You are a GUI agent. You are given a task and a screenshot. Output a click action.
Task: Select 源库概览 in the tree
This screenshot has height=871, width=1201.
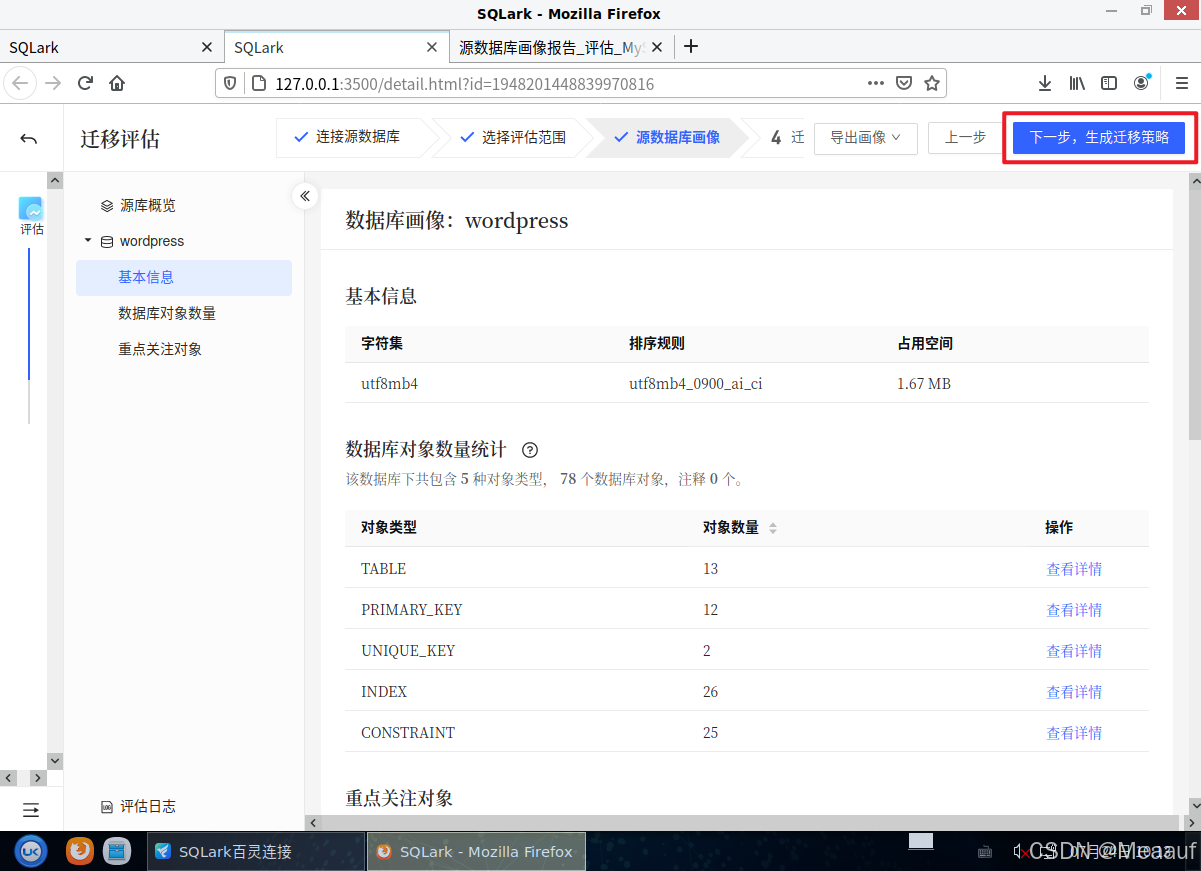tap(148, 205)
